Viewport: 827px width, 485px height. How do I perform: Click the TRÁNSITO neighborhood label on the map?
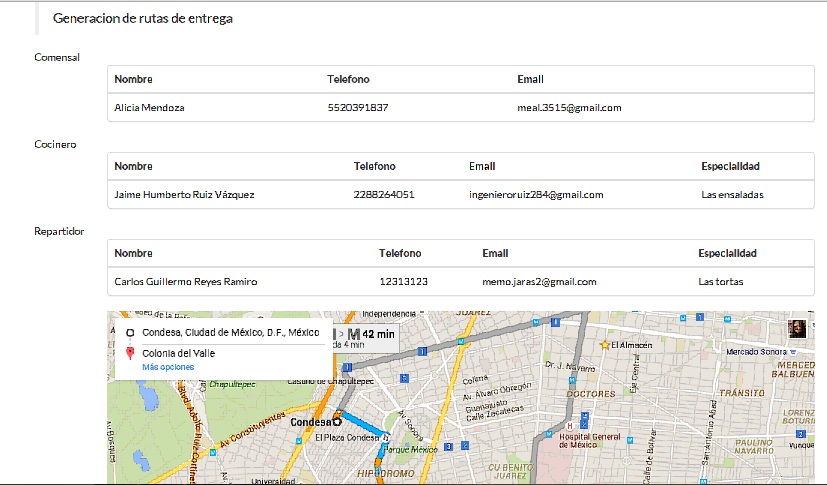pyautogui.click(x=742, y=393)
